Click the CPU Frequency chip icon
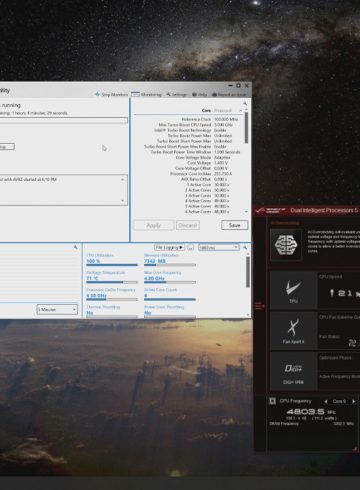 pyautogui.click(x=272, y=401)
